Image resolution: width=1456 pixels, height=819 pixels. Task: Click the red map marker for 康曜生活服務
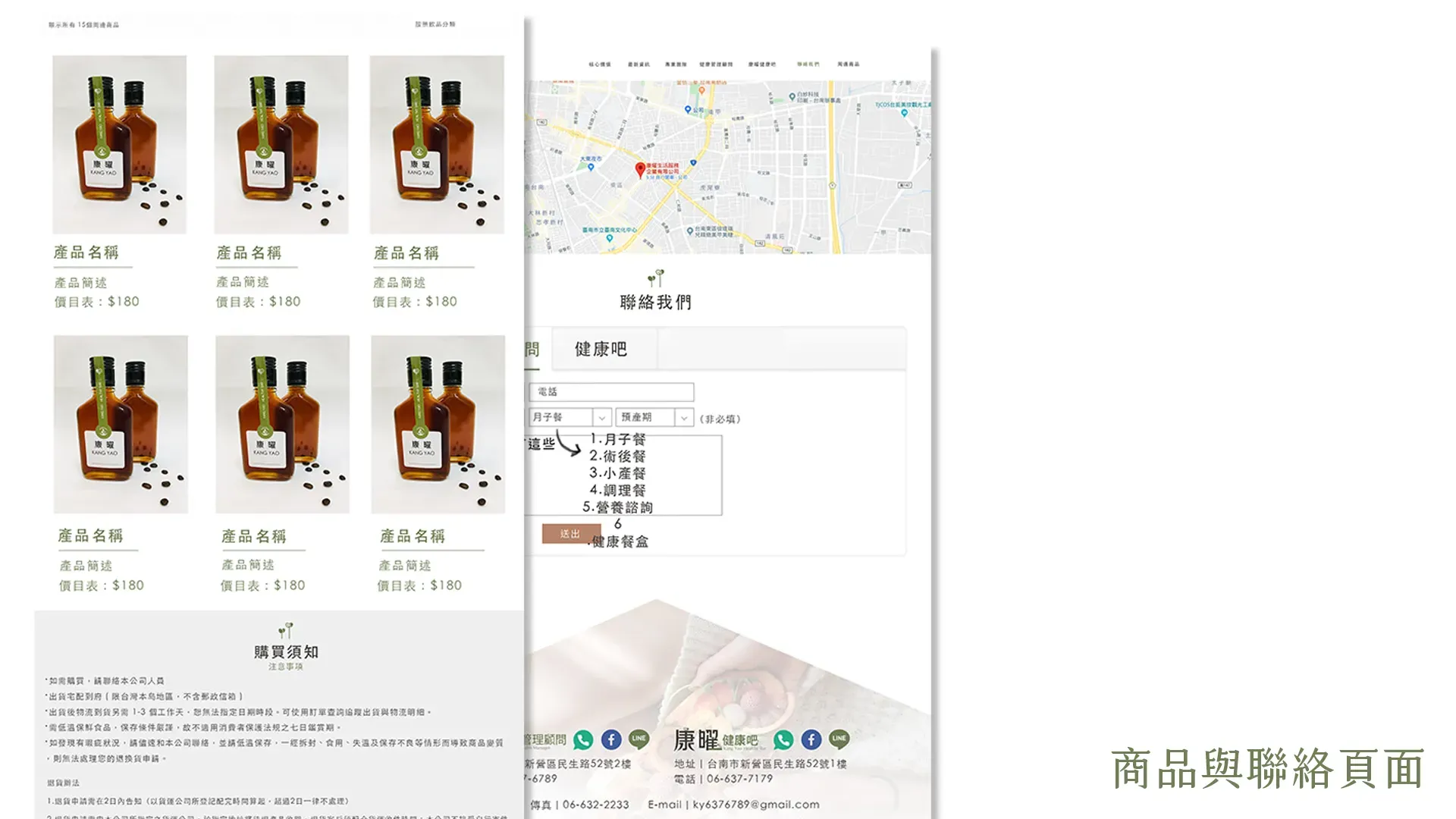pos(641,165)
